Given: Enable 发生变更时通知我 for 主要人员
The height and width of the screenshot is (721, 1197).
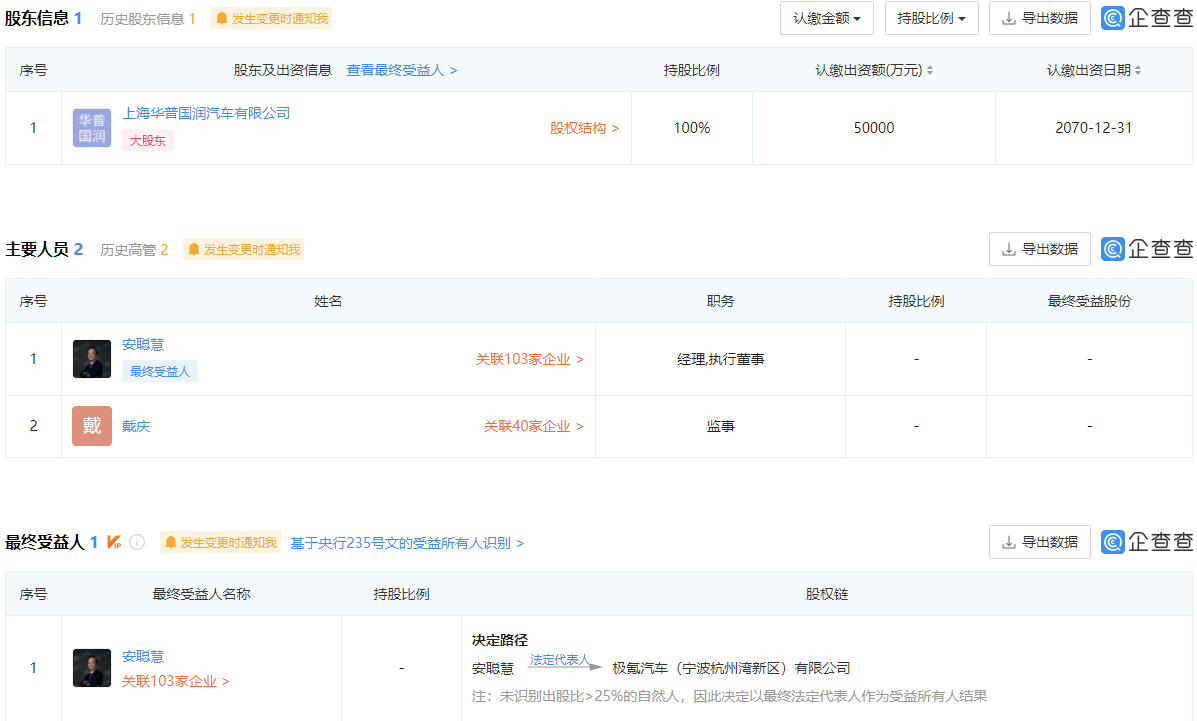Looking at the screenshot, I should (x=243, y=249).
